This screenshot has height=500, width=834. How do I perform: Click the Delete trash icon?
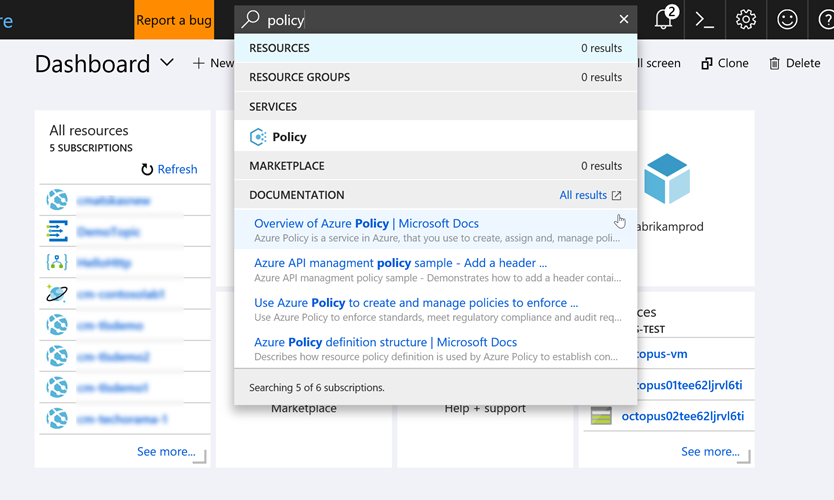(774, 64)
